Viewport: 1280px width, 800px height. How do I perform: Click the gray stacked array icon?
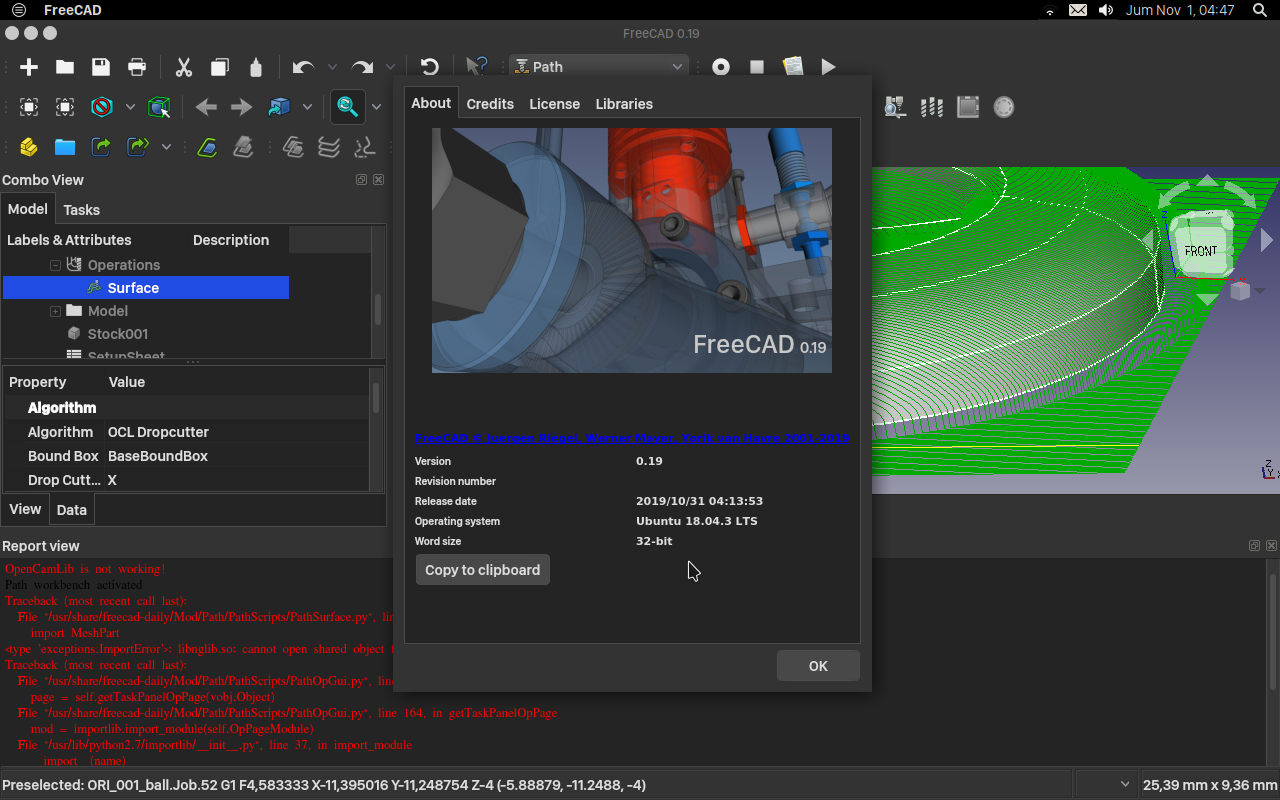tap(329, 147)
